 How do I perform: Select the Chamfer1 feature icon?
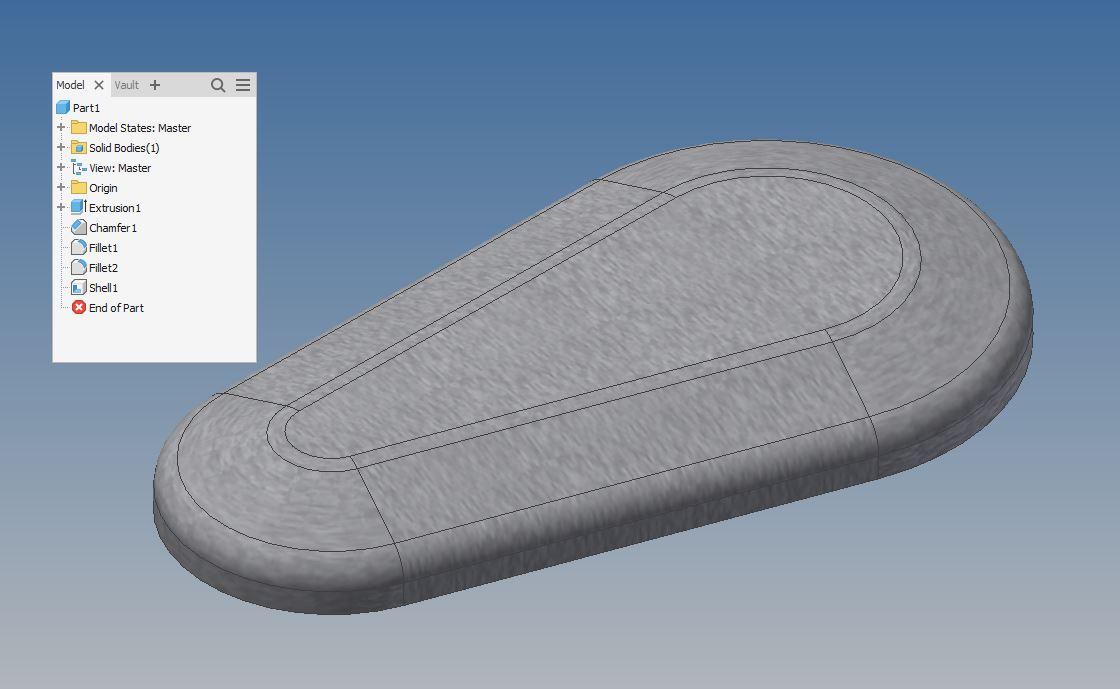79,228
